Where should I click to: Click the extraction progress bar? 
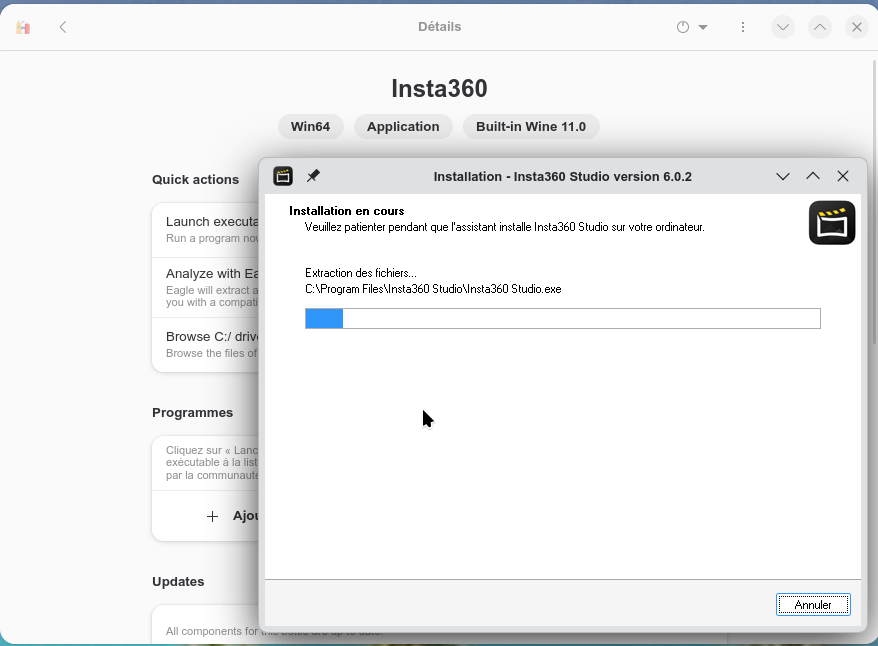(x=563, y=319)
